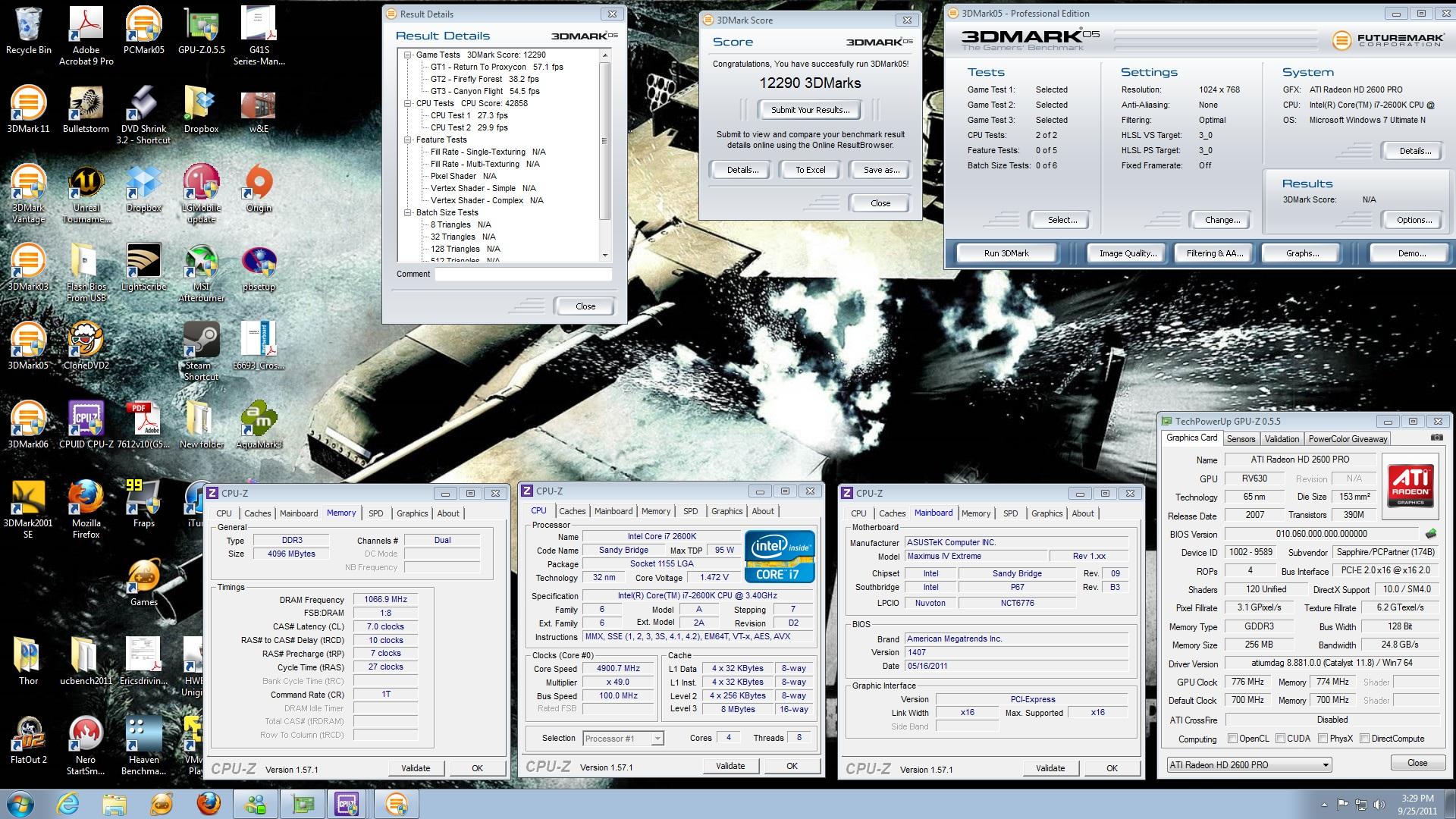
Task: Switch to GPU-Z Sensors tab
Action: point(1241,438)
